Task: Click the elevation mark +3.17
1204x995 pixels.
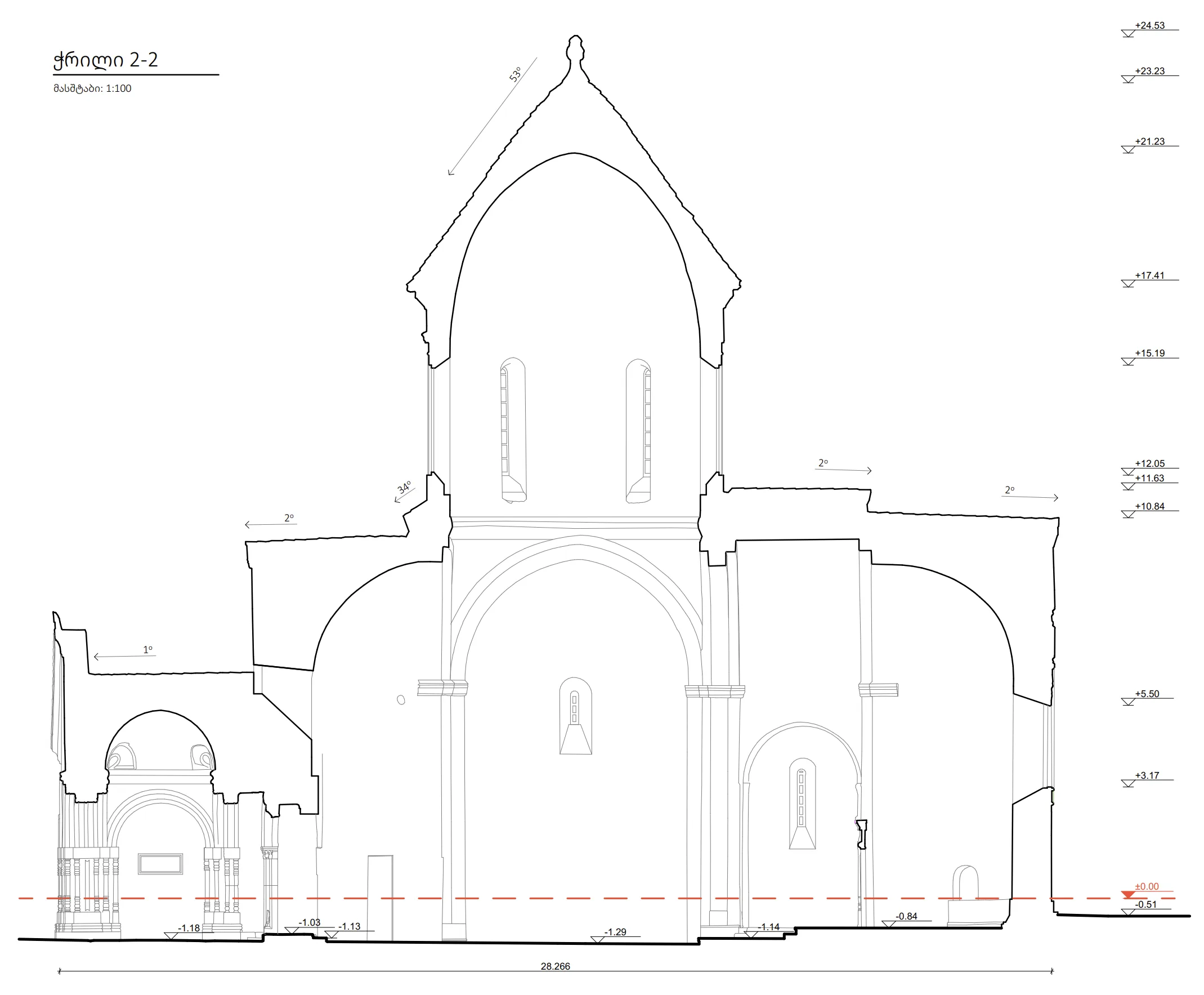Action: pyautogui.click(x=1147, y=775)
